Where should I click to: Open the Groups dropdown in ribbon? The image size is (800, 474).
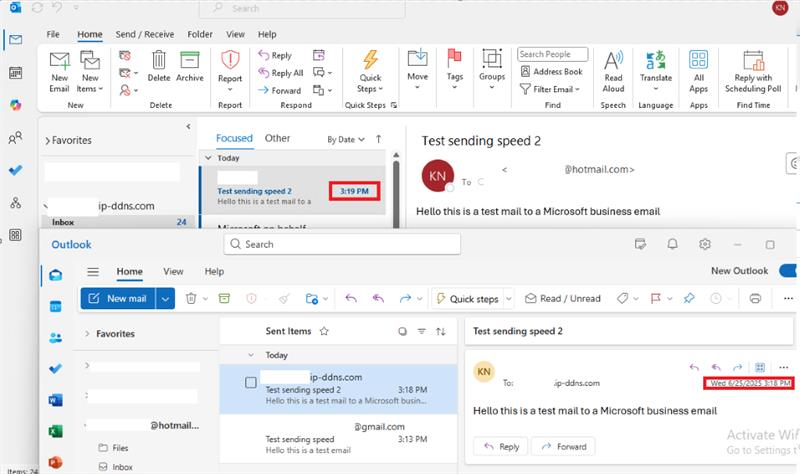pos(492,69)
